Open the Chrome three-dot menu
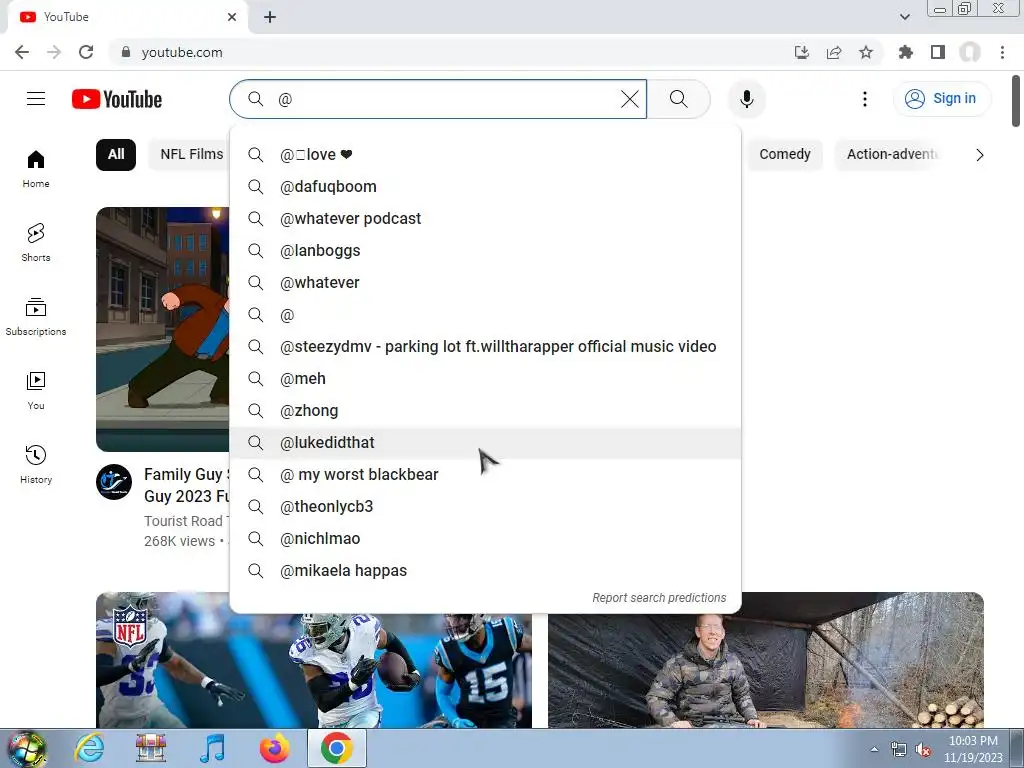 click(x=1002, y=52)
